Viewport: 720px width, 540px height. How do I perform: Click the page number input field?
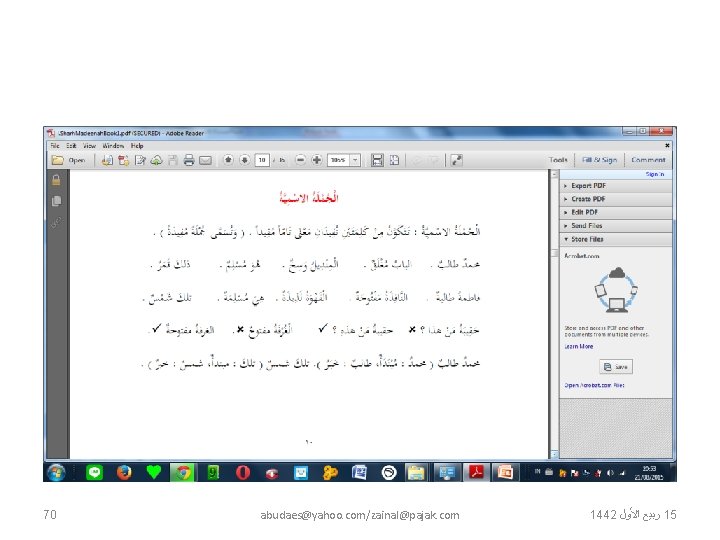pyautogui.click(x=262, y=160)
